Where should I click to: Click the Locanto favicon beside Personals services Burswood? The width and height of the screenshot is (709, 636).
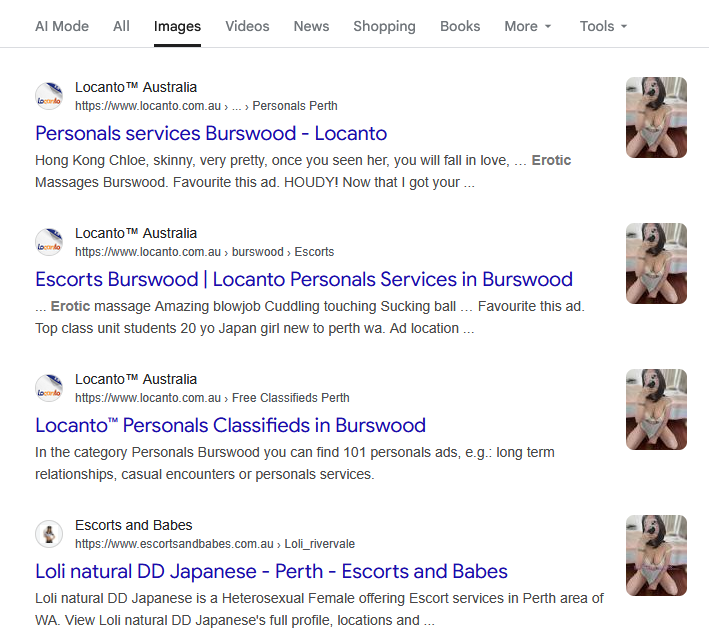pos(49,96)
